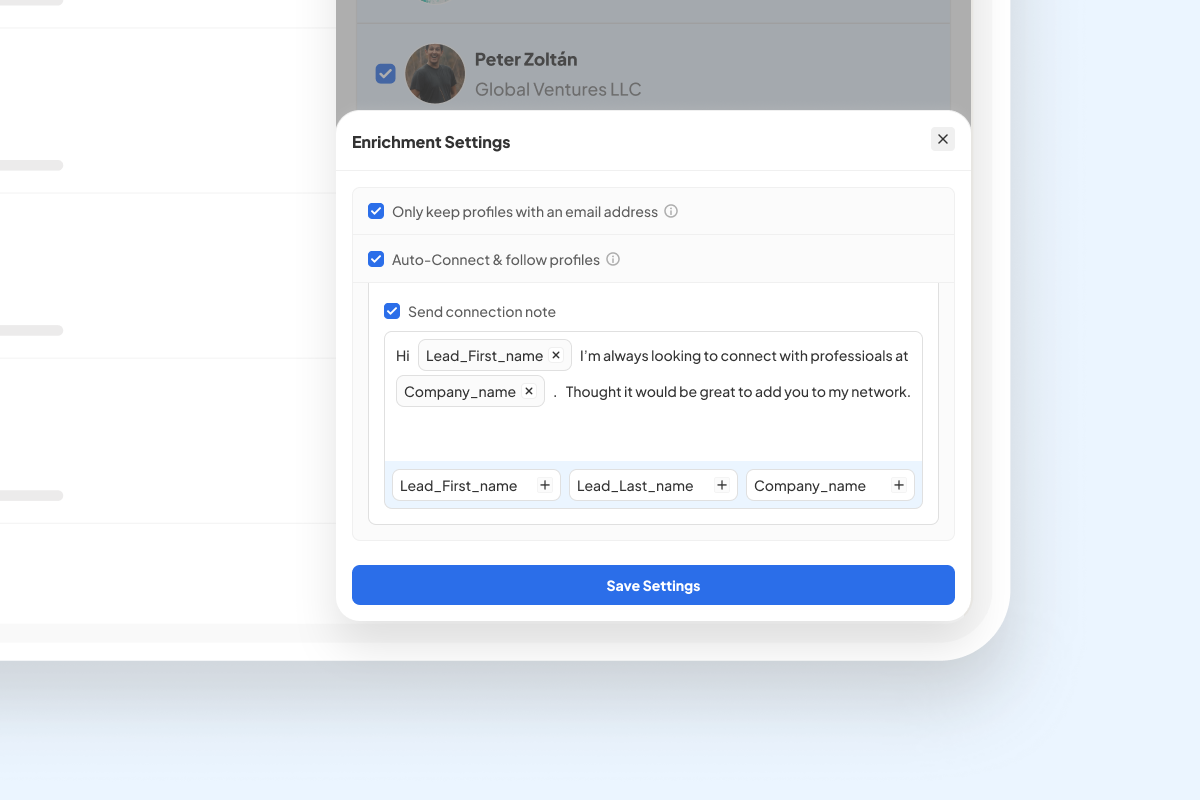
Task: Remove the Lead_First_name token from the note
Action: coord(556,355)
